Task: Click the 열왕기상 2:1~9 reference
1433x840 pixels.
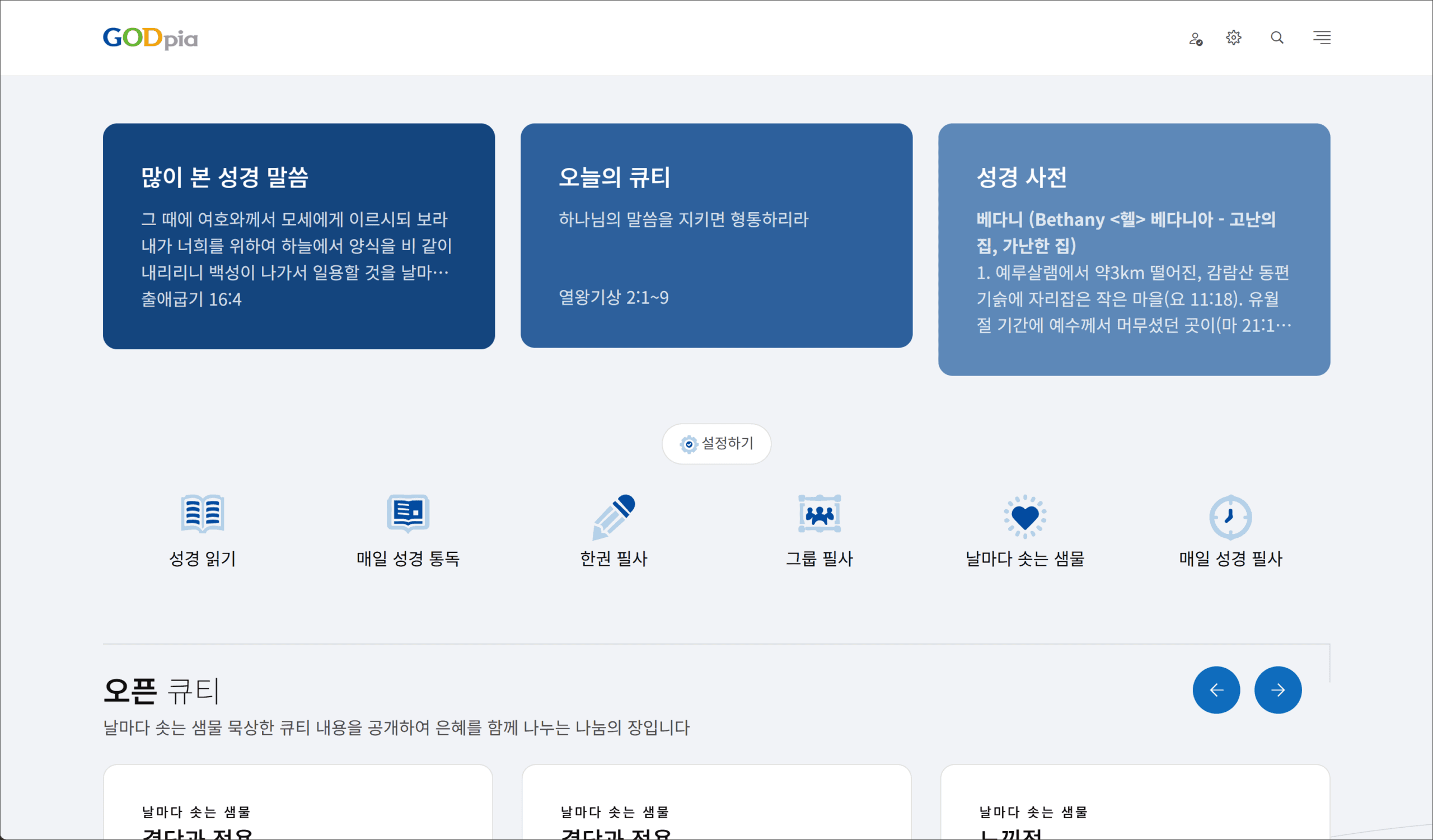Action: pos(613,297)
